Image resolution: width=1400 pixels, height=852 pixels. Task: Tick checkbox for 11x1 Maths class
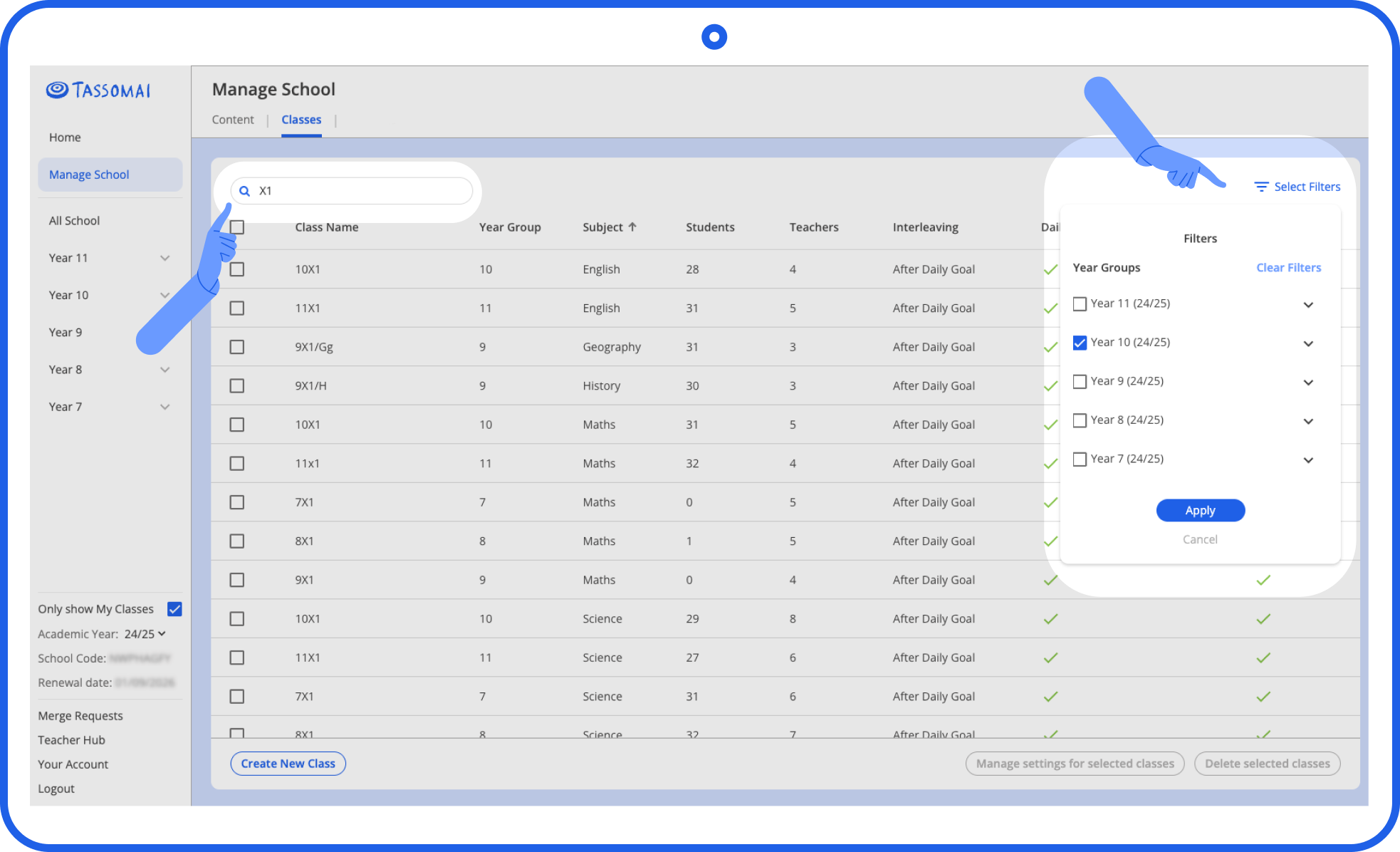237,463
